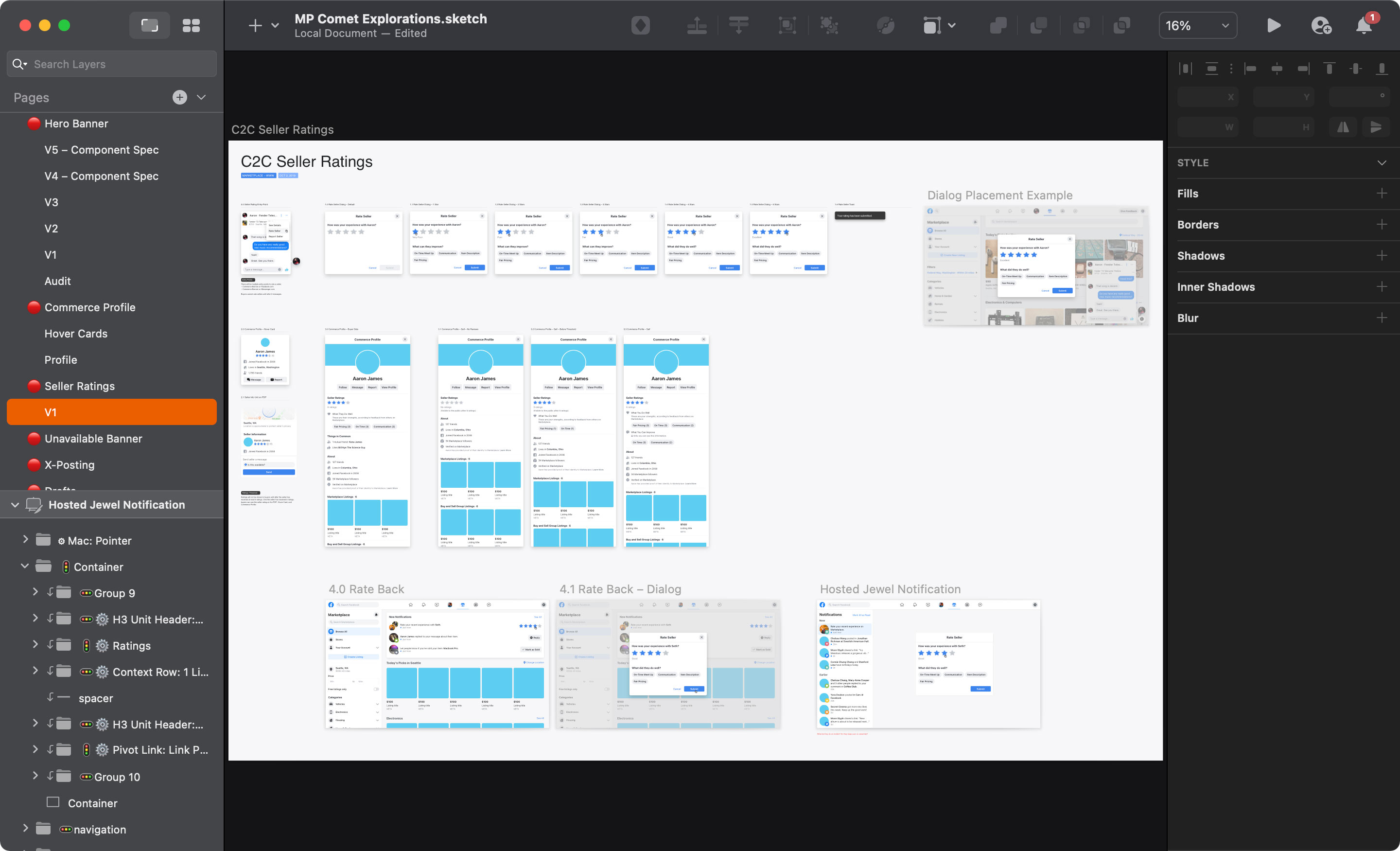1400x851 pixels.
Task: Open the notifications bell icon
Action: coord(1364,26)
